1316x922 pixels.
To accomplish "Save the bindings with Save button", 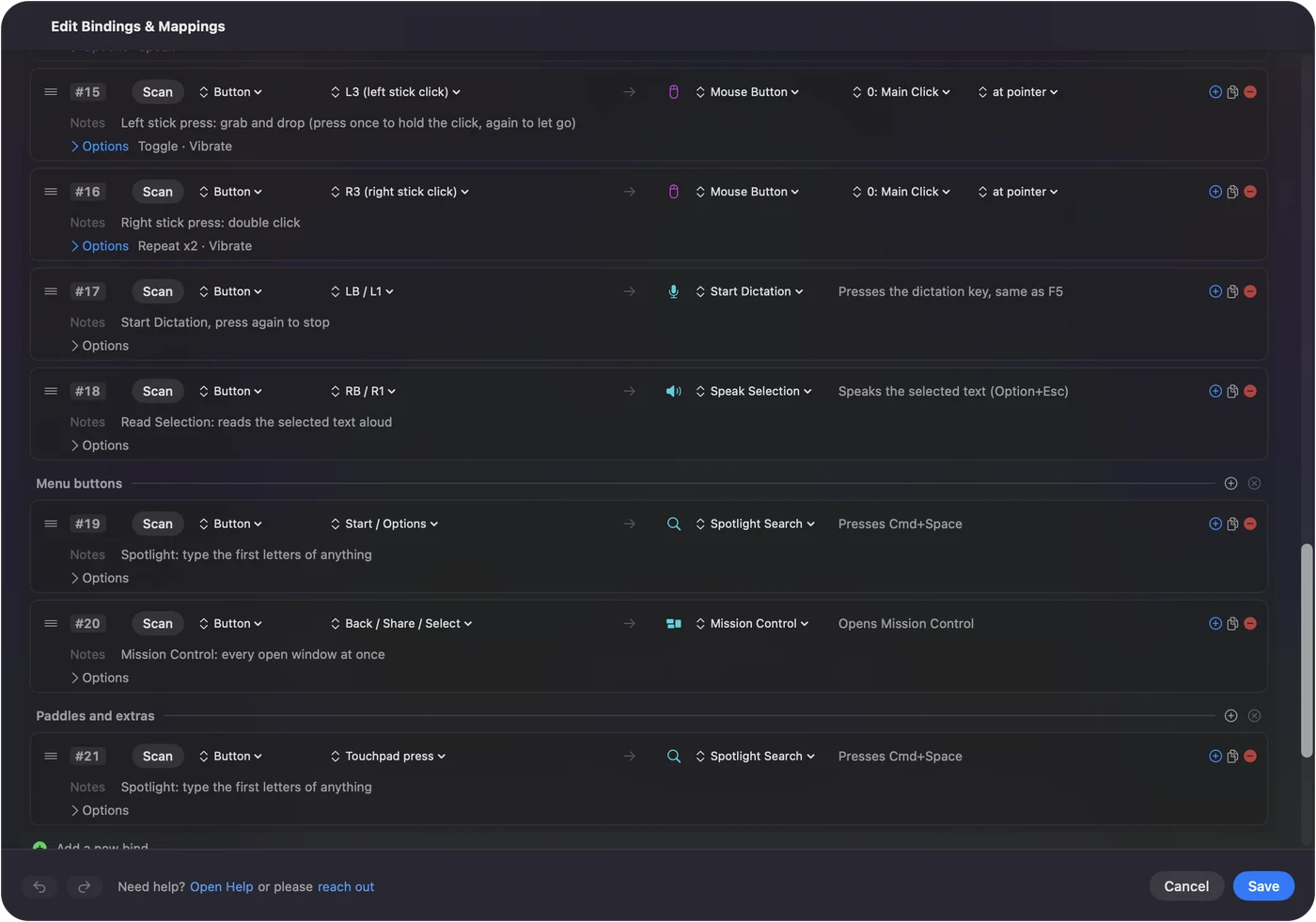I will (1263, 886).
